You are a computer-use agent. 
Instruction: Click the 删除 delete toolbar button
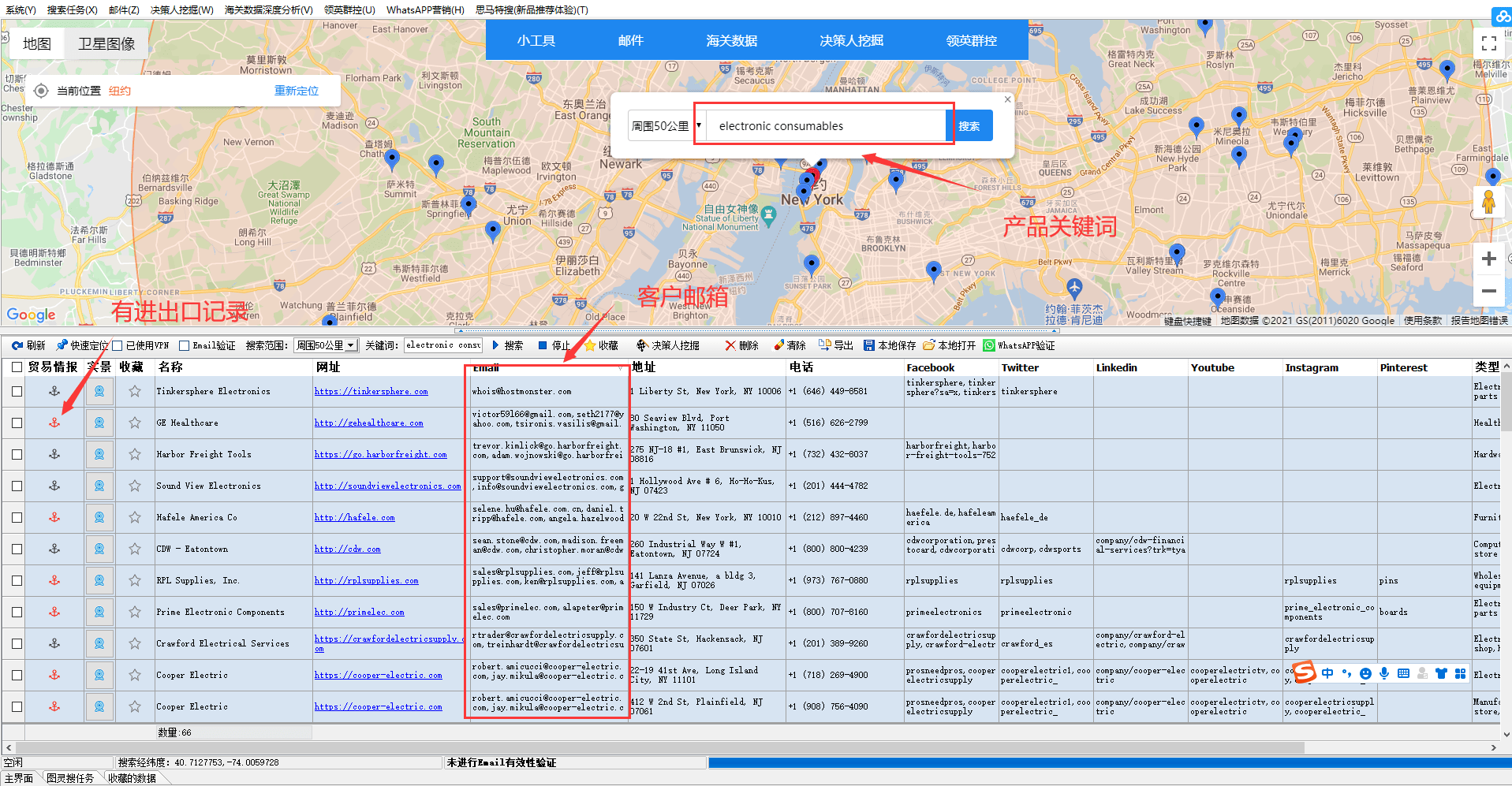(x=741, y=345)
